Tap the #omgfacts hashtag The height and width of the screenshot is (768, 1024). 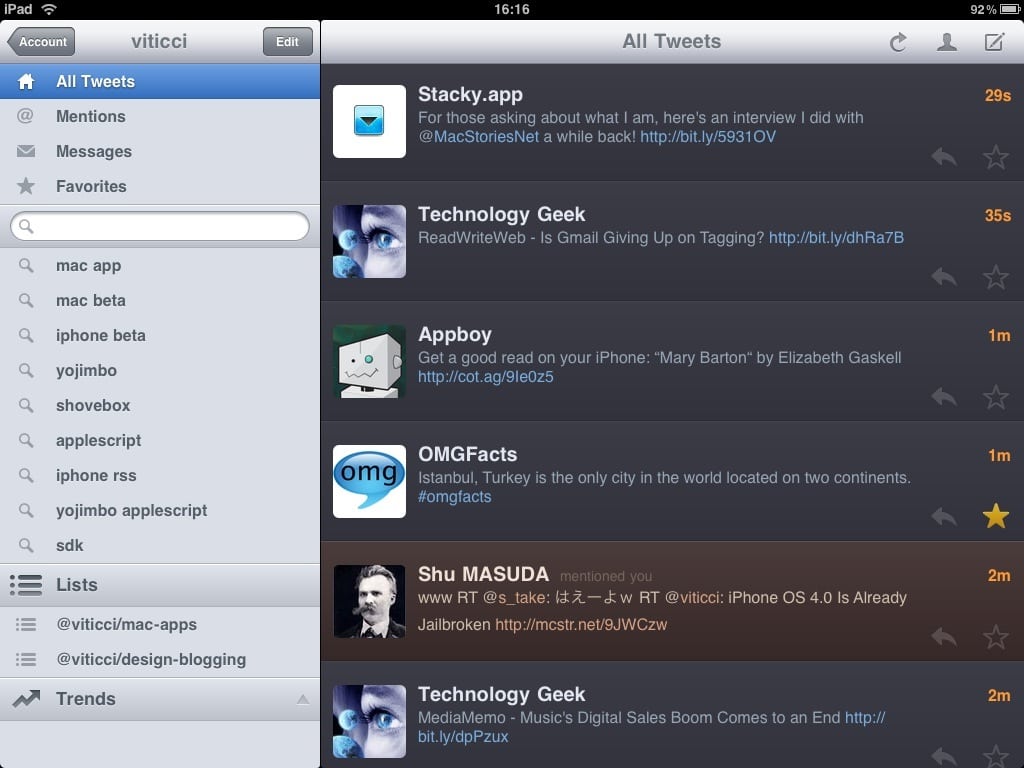(x=455, y=497)
